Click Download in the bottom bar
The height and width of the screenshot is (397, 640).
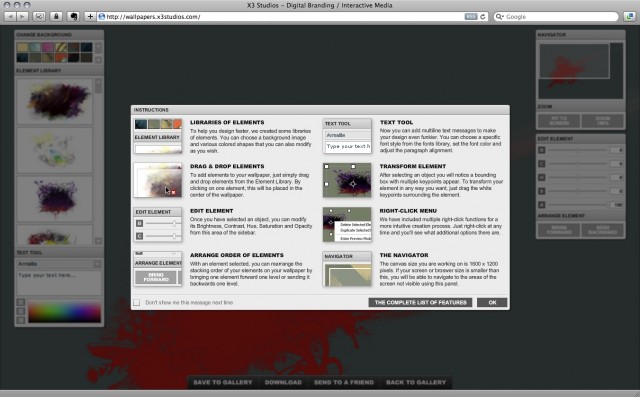coord(283,382)
